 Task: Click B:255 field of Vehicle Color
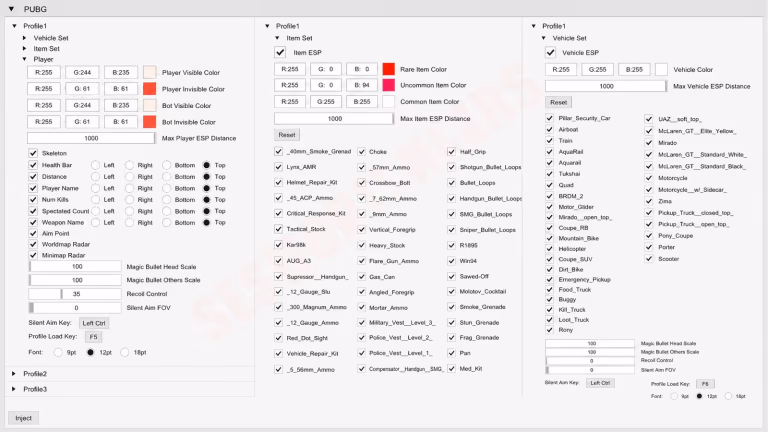pyautogui.click(x=634, y=70)
